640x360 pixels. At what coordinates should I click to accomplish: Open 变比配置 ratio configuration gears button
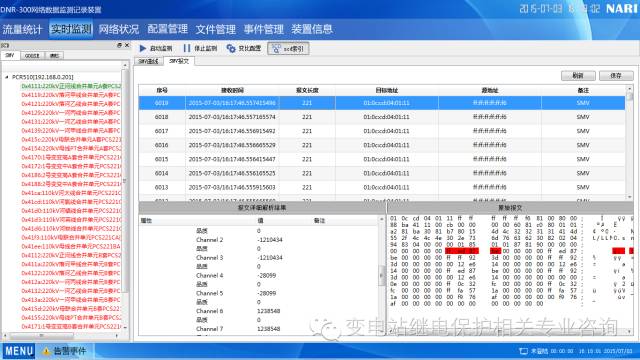(244, 49)
